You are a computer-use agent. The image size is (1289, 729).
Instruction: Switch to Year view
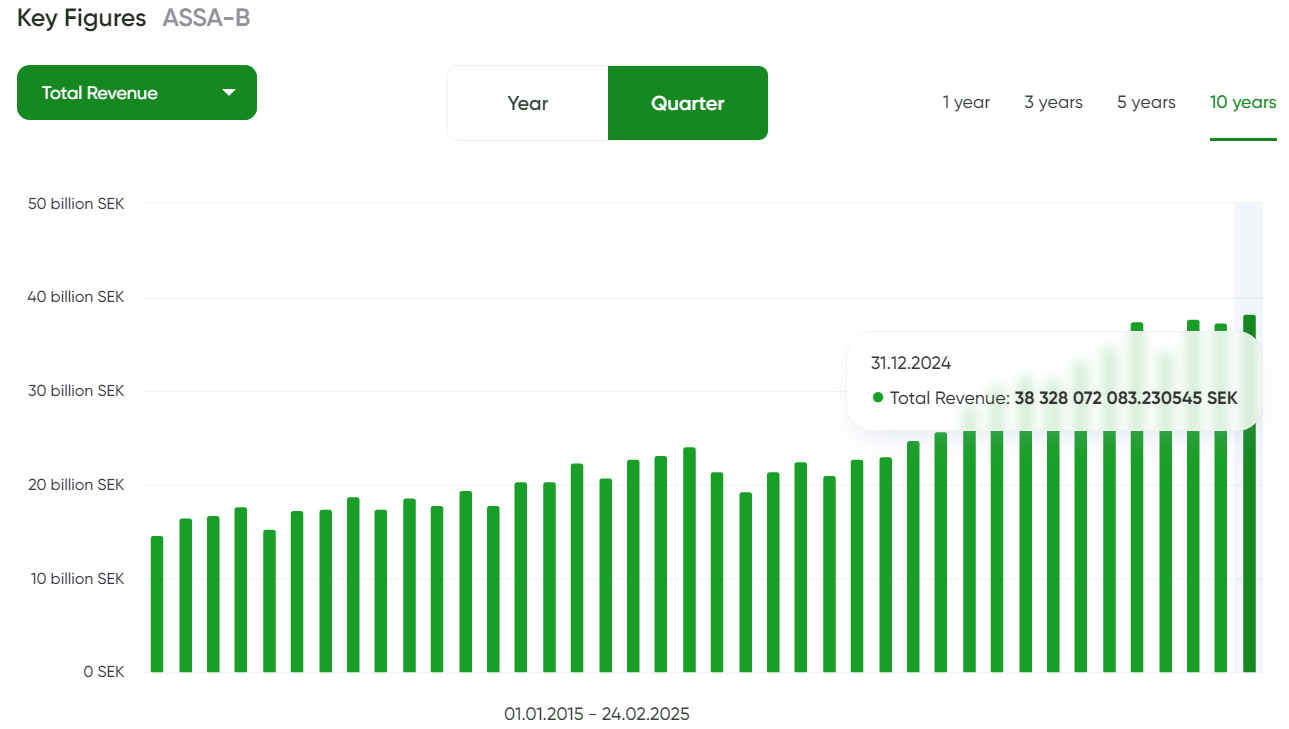point(528,103)
